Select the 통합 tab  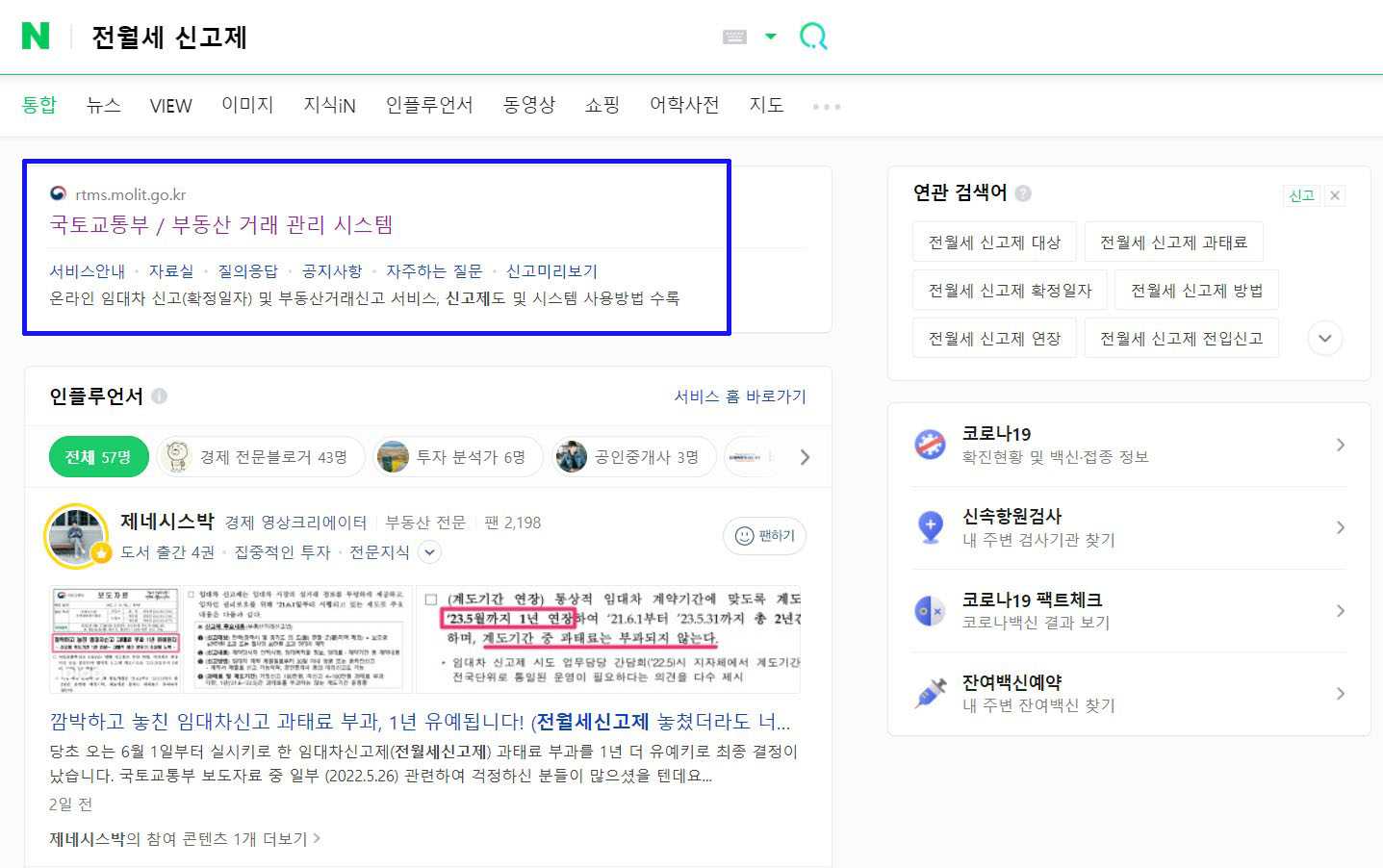point(39,105)
